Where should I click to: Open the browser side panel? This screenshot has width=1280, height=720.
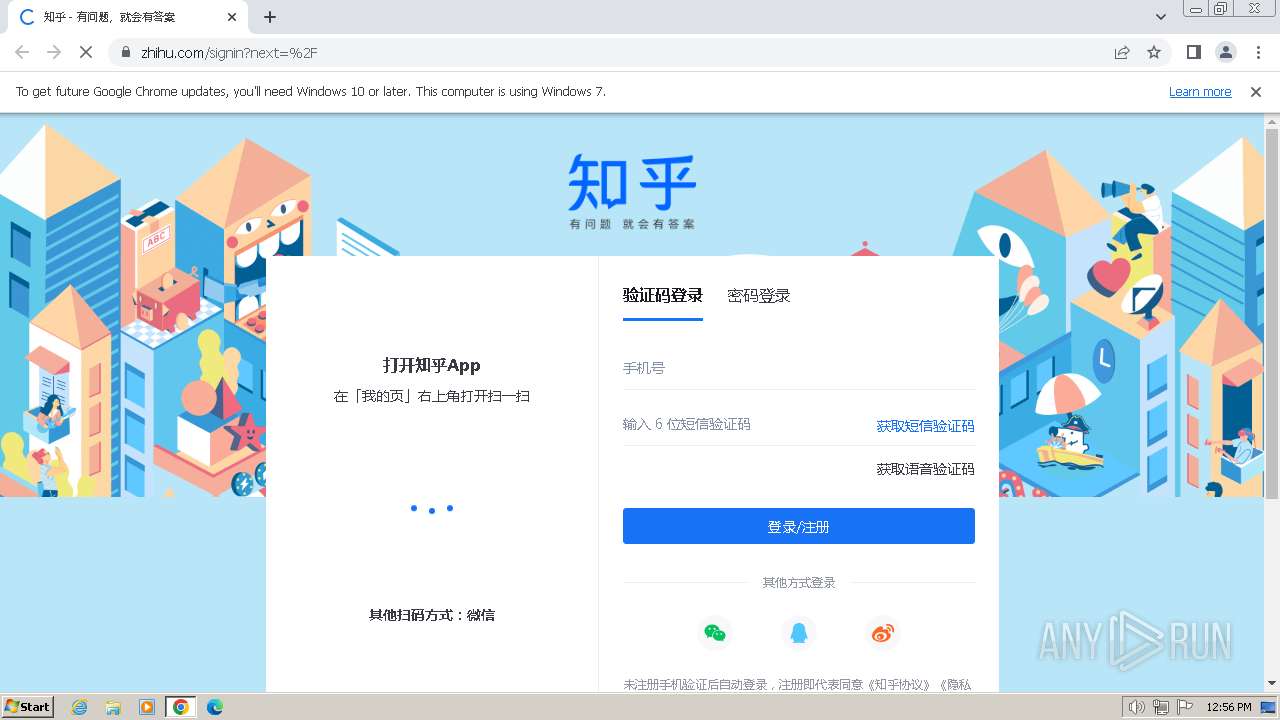click(1193, 52)
